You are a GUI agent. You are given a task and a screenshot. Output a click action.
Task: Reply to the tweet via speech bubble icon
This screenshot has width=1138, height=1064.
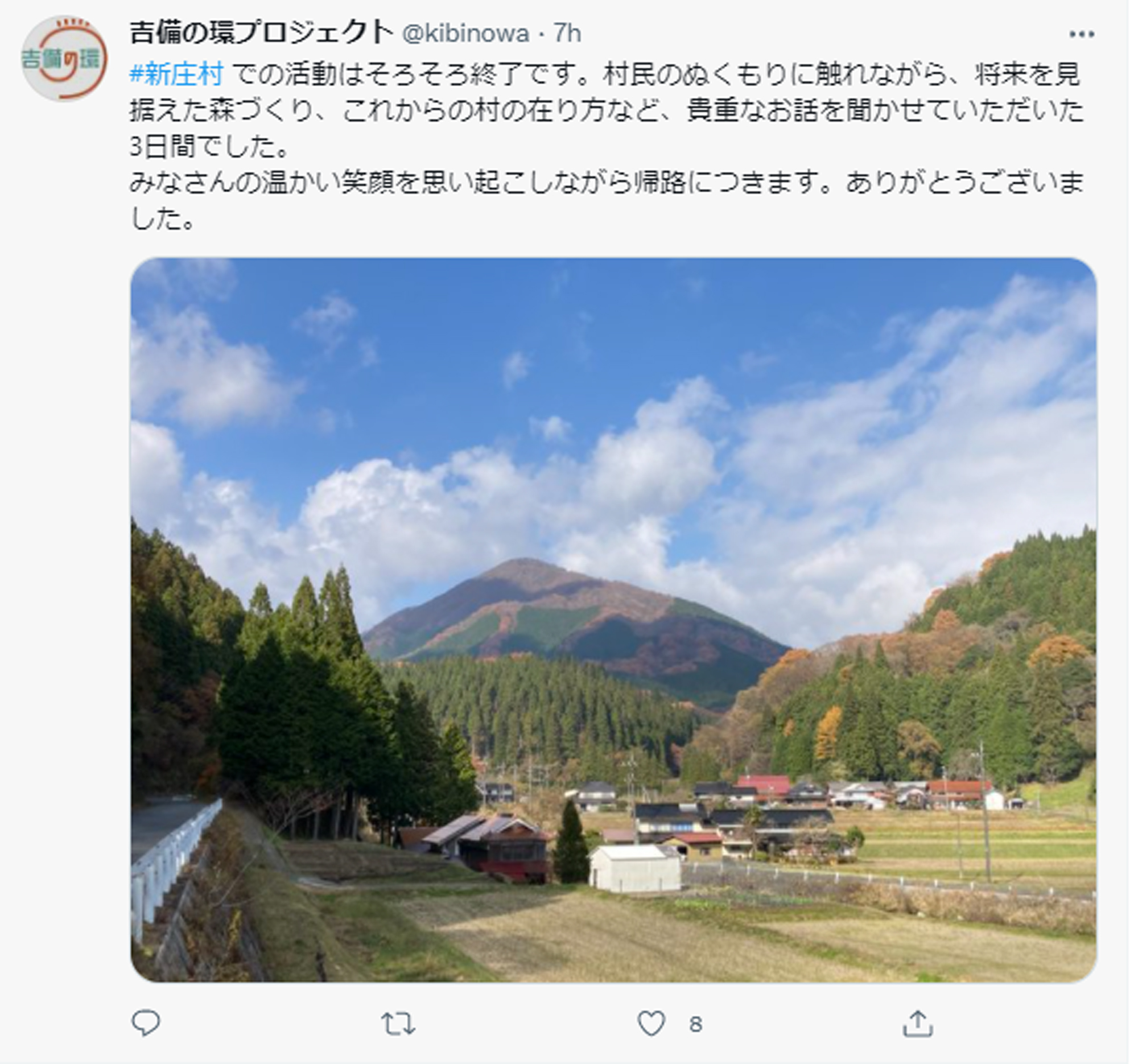click(146, 1023)
